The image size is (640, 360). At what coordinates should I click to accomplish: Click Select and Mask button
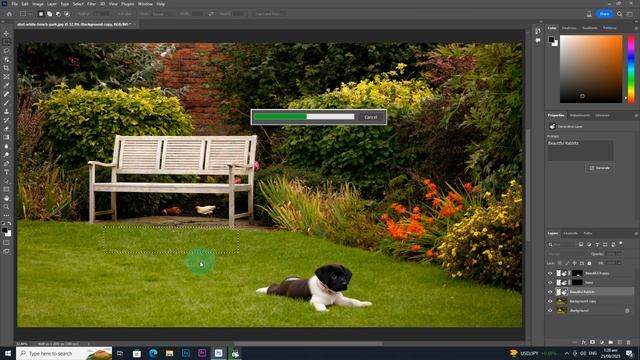[x=268, y=14]
